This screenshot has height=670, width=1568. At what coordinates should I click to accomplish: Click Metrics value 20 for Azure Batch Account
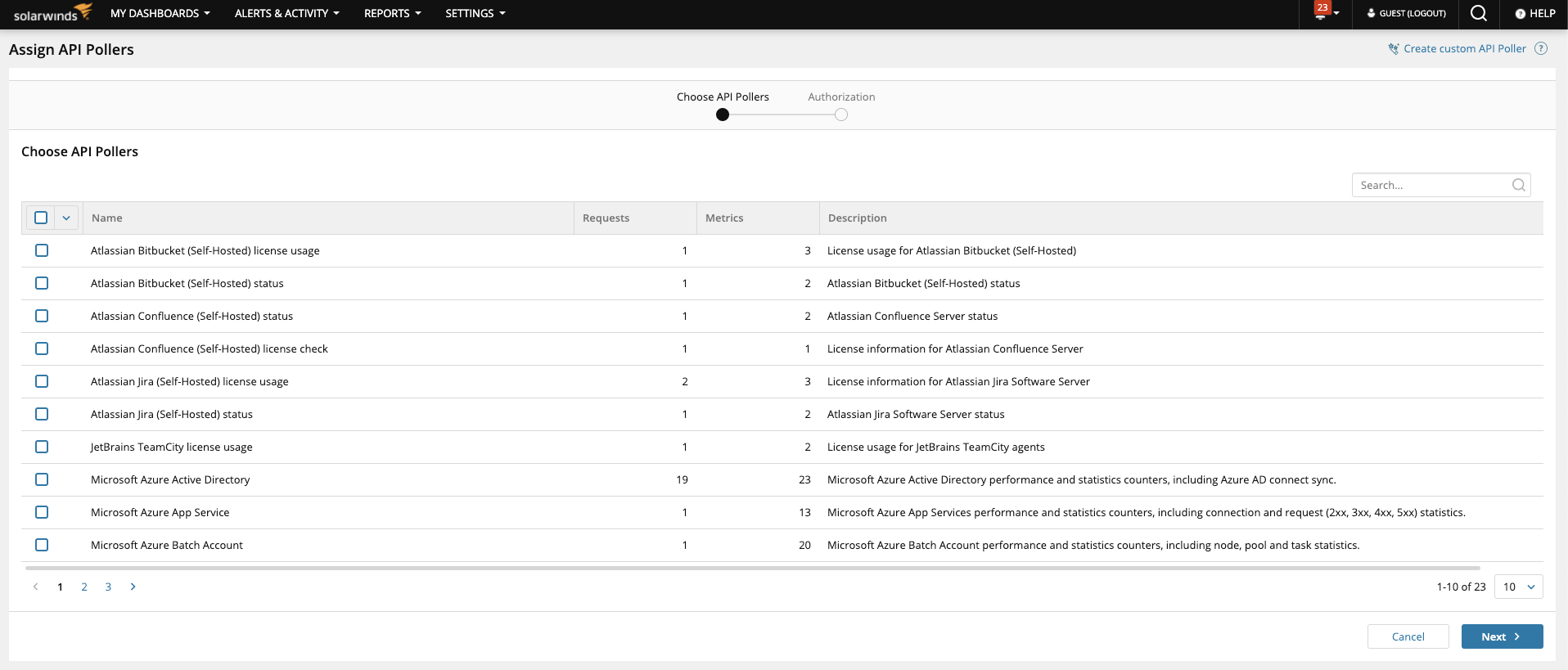pyautogui.click(x=804, y=545)
